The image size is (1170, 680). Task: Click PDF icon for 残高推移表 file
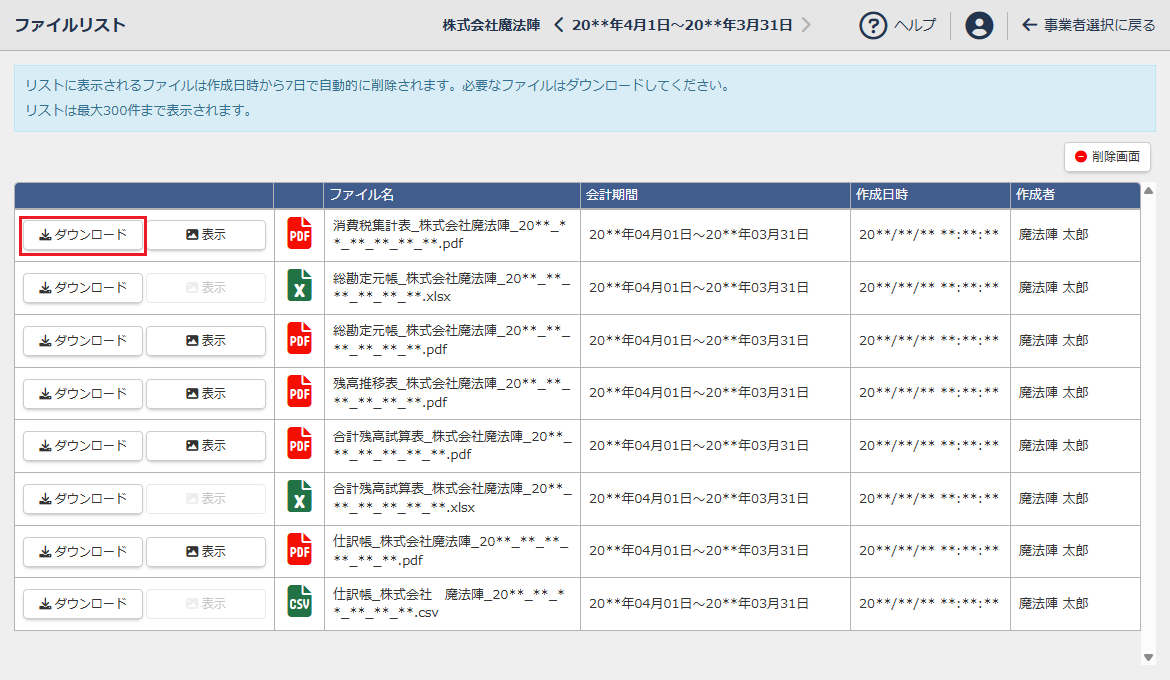pos(299,393)
